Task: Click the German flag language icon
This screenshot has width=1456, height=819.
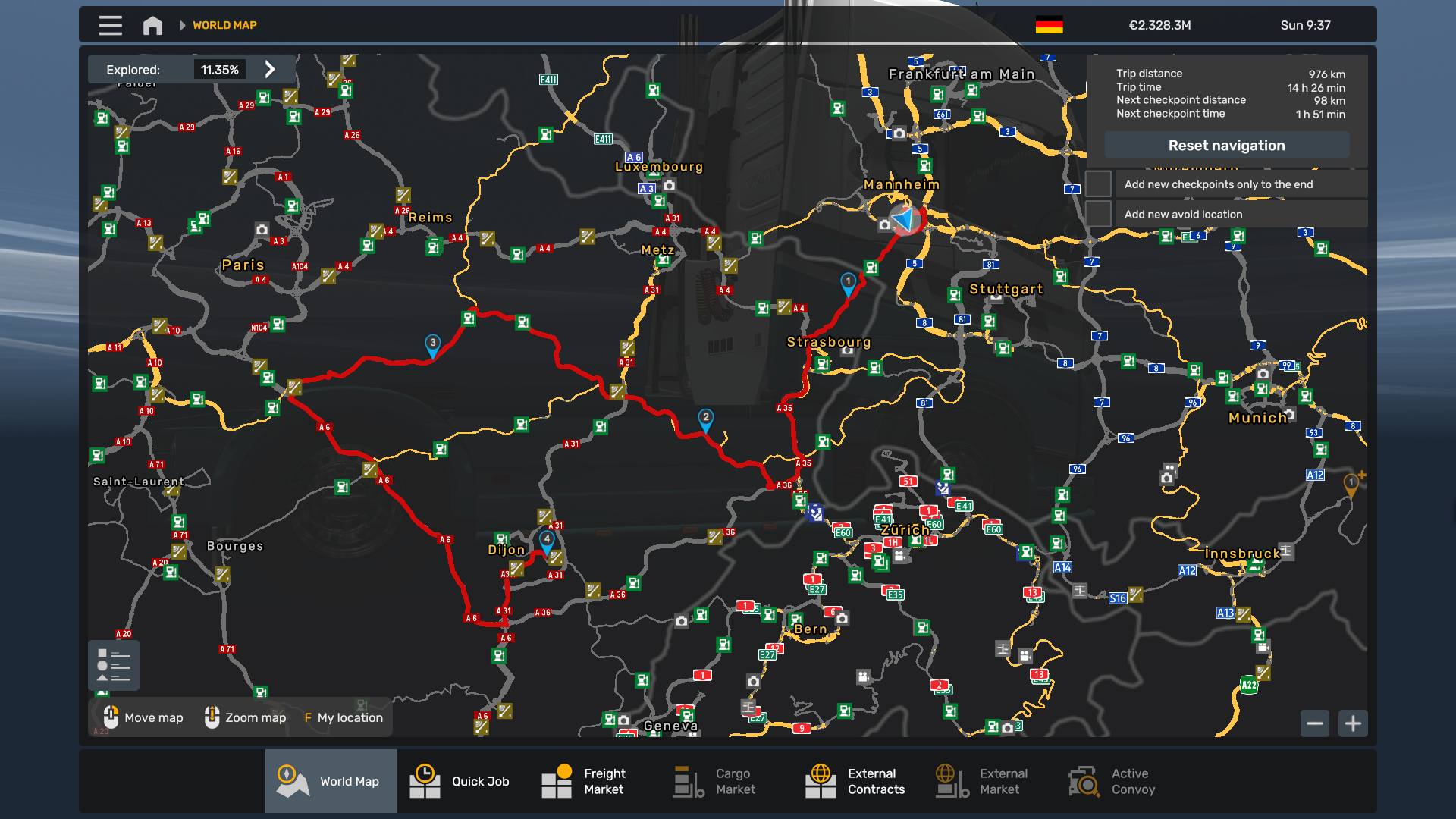Action: pyautogui.click(x=1049, y=25)
